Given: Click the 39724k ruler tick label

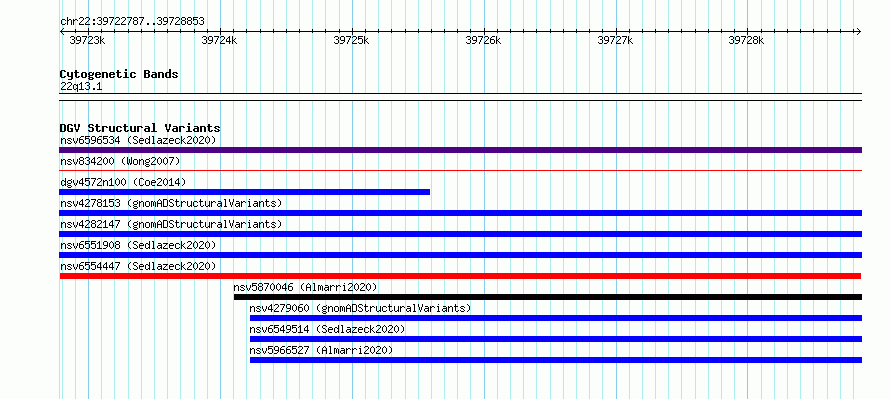Looking at the screenshot, I should coord(219,40).
